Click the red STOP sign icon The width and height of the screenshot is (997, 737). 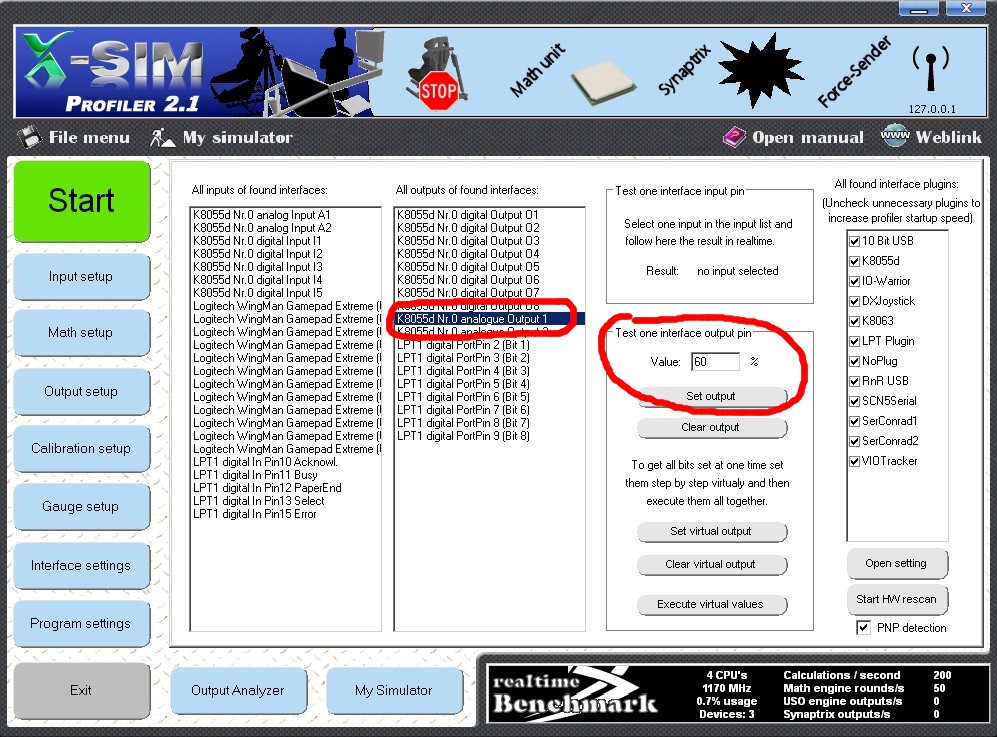tap(438, 93)
